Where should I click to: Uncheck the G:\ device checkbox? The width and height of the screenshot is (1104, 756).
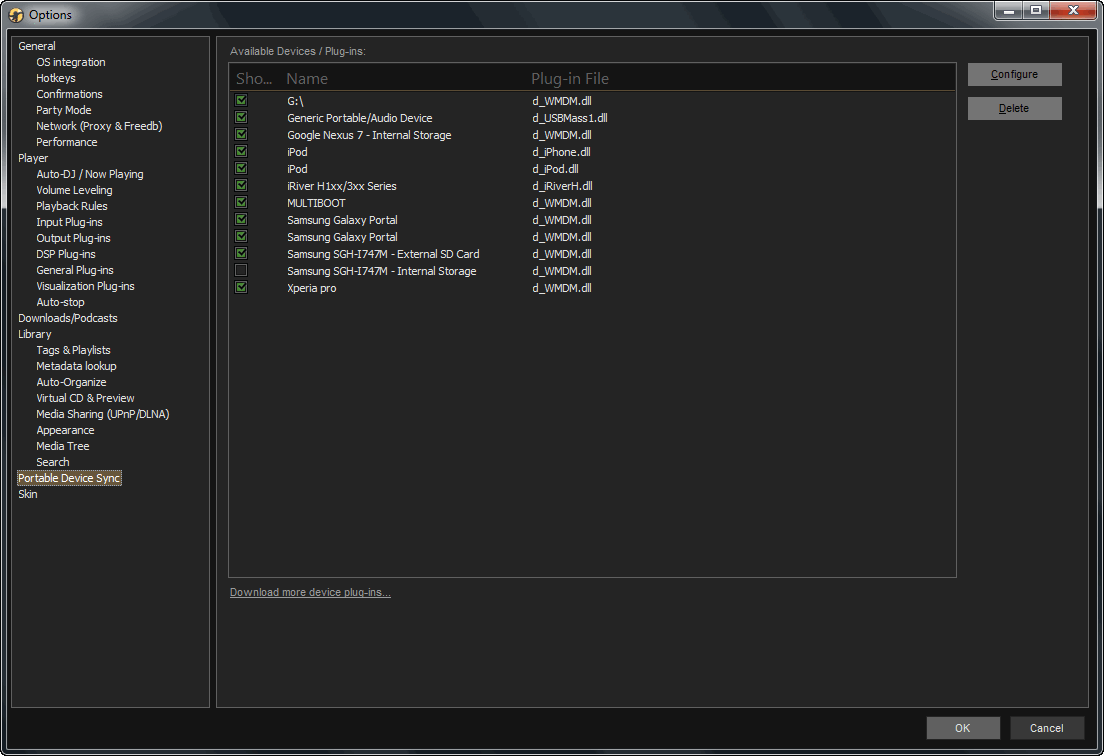pos(241,101)
